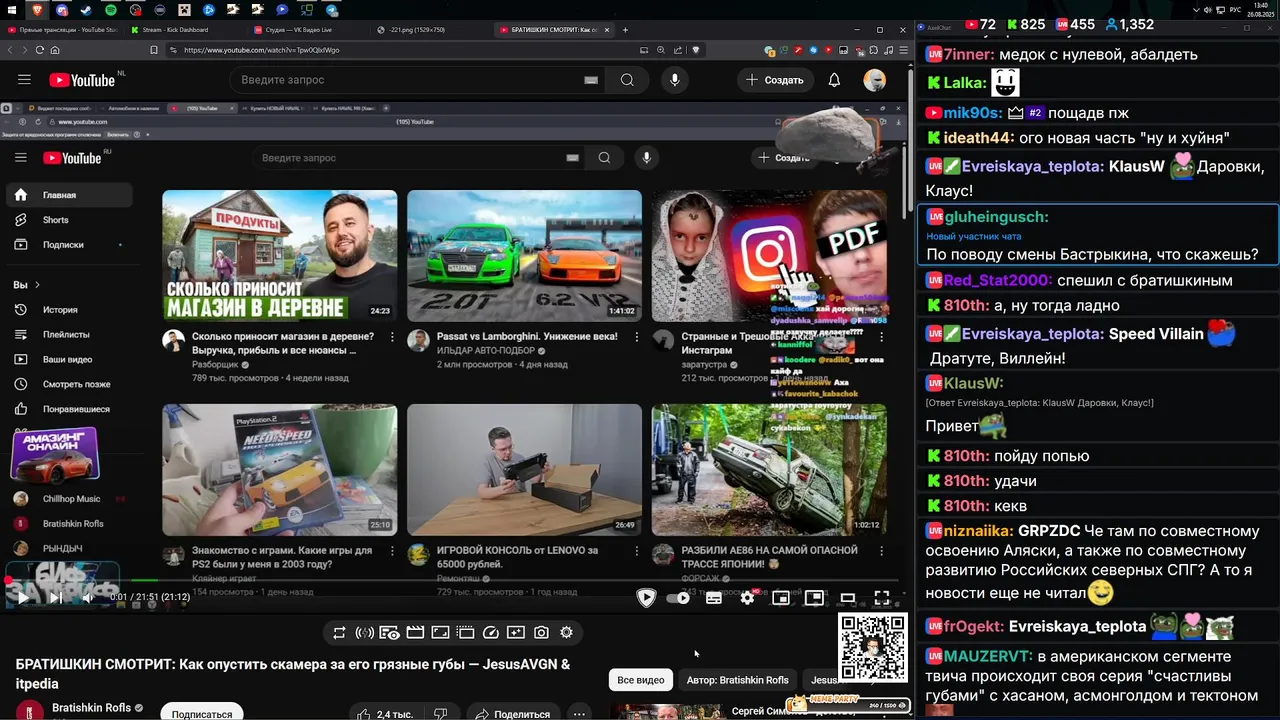
Task: Click the Подписаться subscribe button
Action: click(201, 713)
